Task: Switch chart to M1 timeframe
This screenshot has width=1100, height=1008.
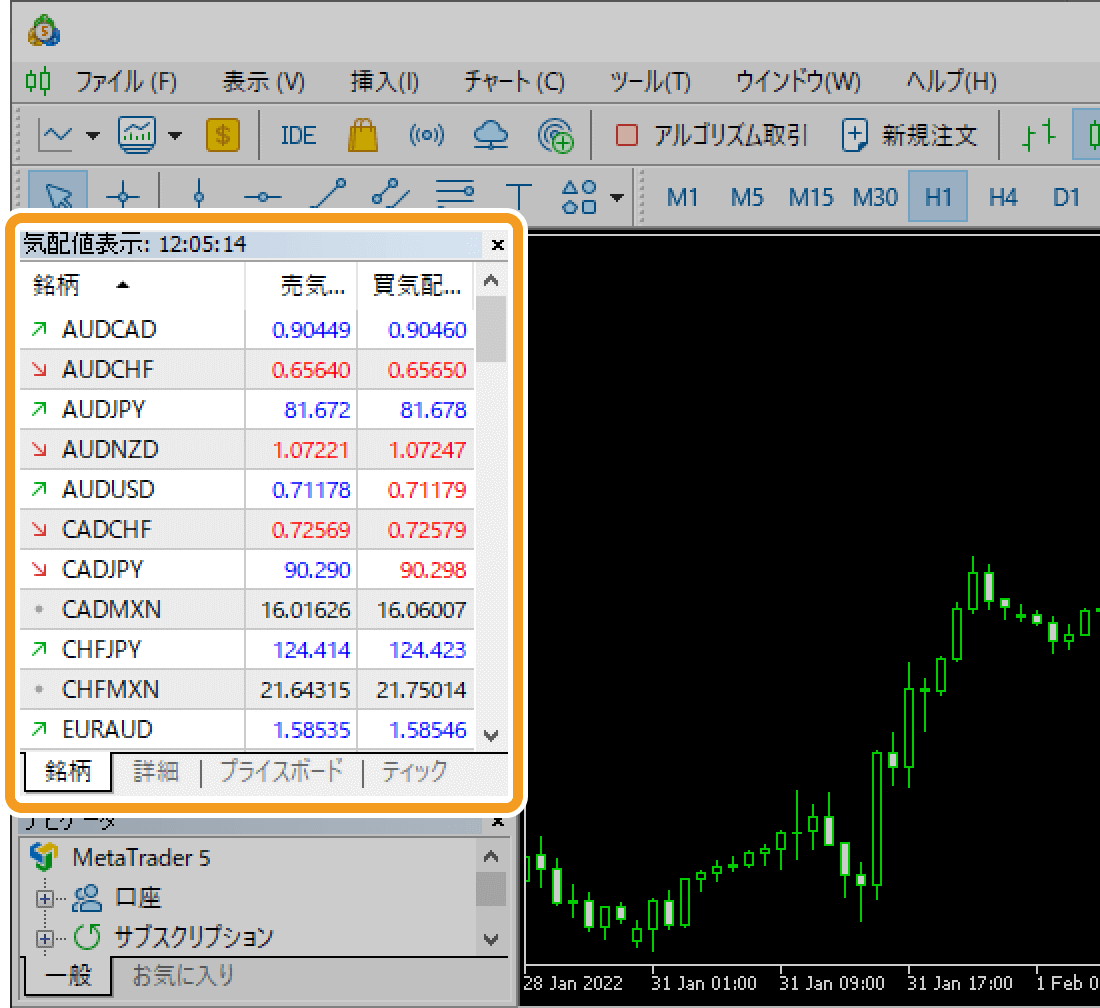Action: (683, 197)
